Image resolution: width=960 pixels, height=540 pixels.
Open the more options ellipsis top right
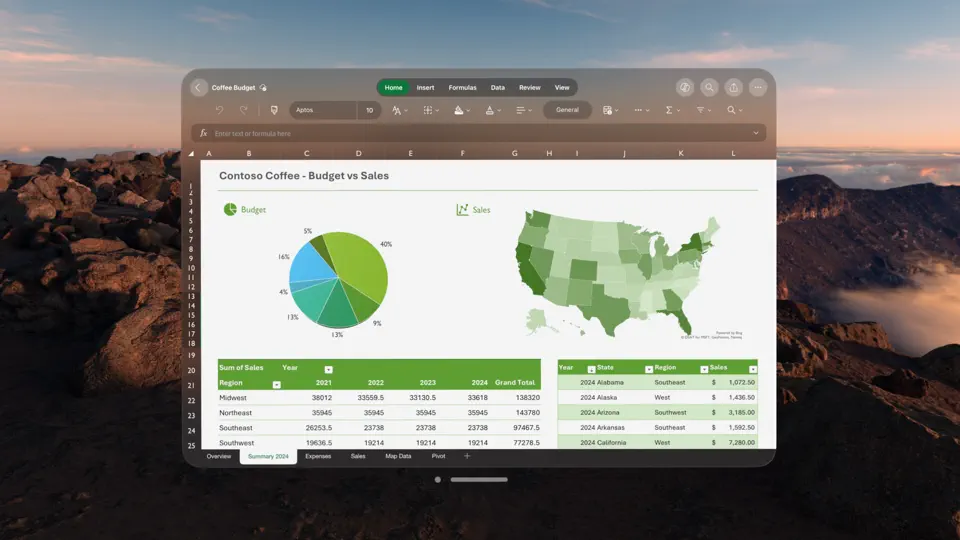pos(758,88)
